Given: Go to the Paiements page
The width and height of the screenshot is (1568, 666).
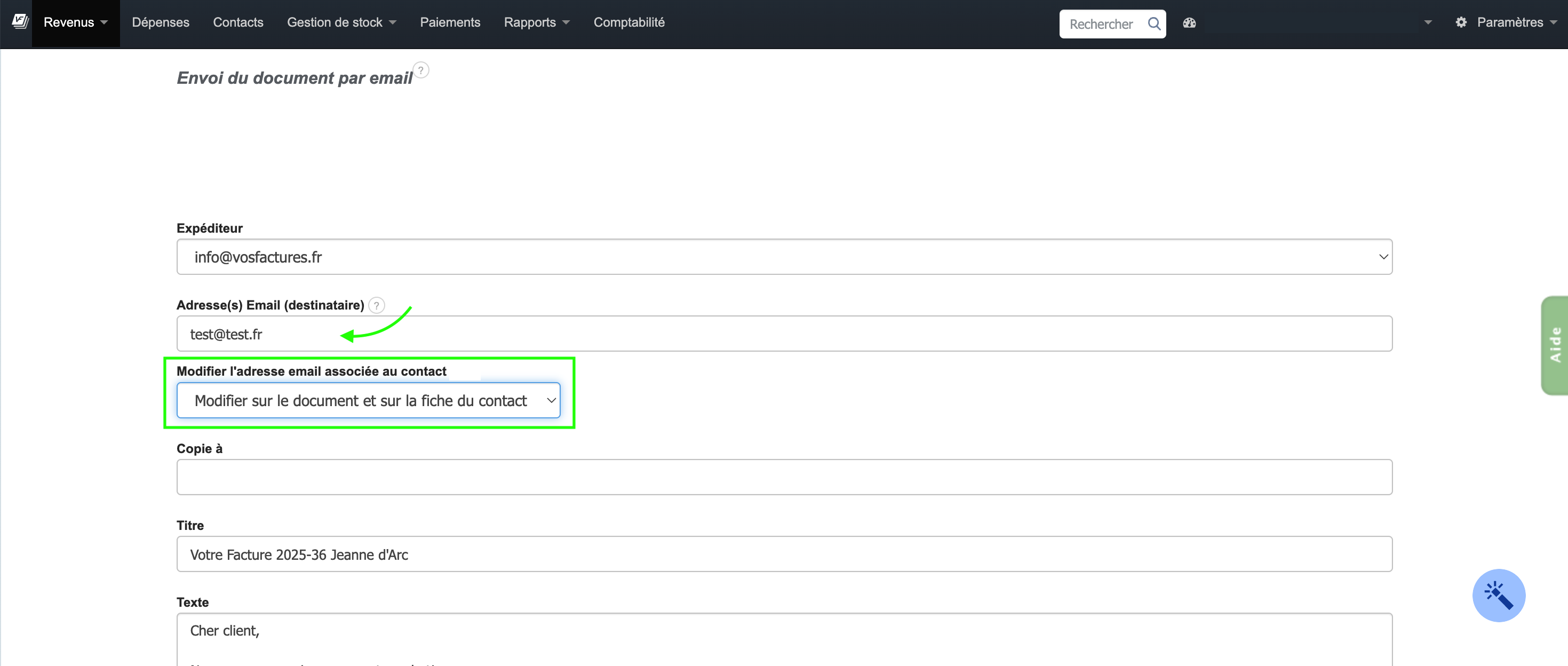Looking at the screenshot, I should [x=450, y=22].
